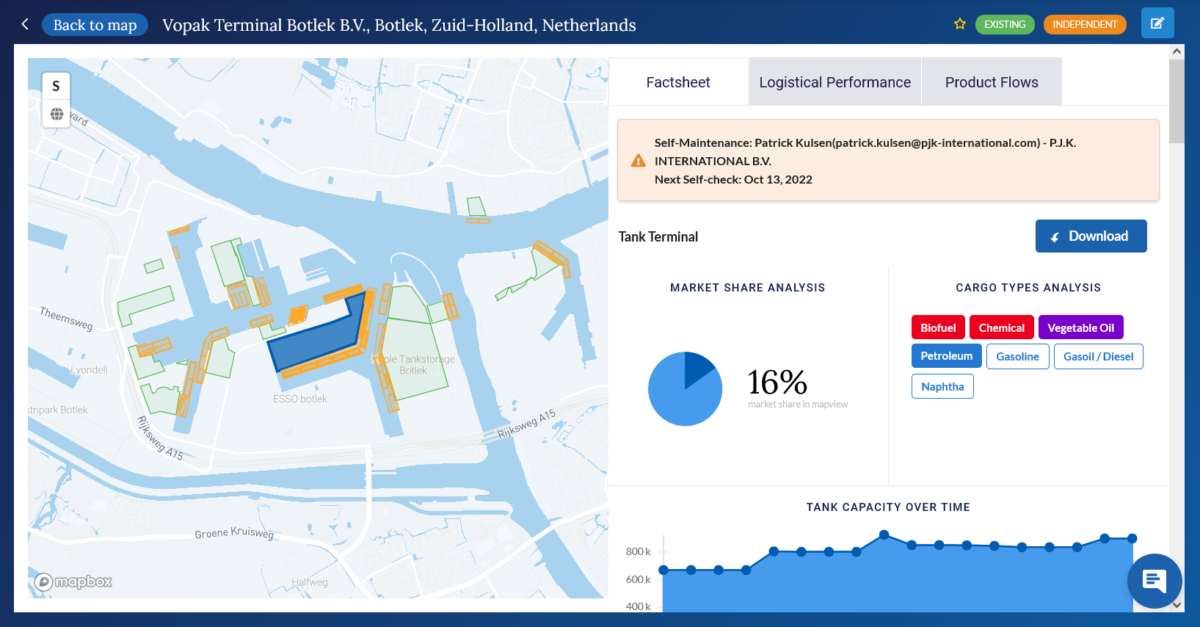This screenshot has width=1200, height=627.
Task: Click the ESSO botlek map label
Action: [x=300, y=399]
